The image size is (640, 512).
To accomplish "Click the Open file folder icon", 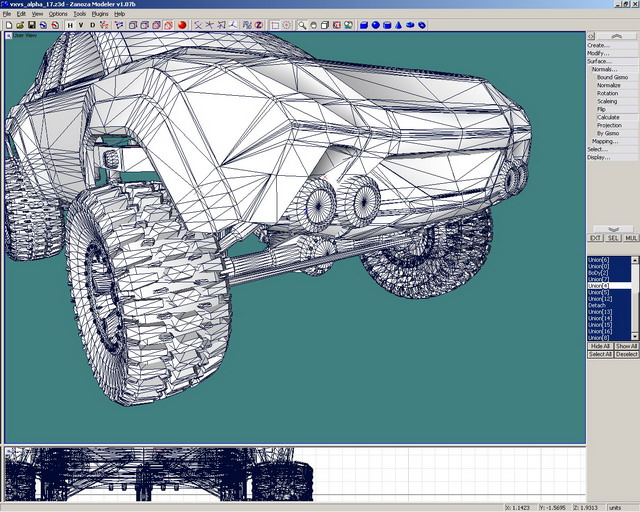I will coord(19,25).
